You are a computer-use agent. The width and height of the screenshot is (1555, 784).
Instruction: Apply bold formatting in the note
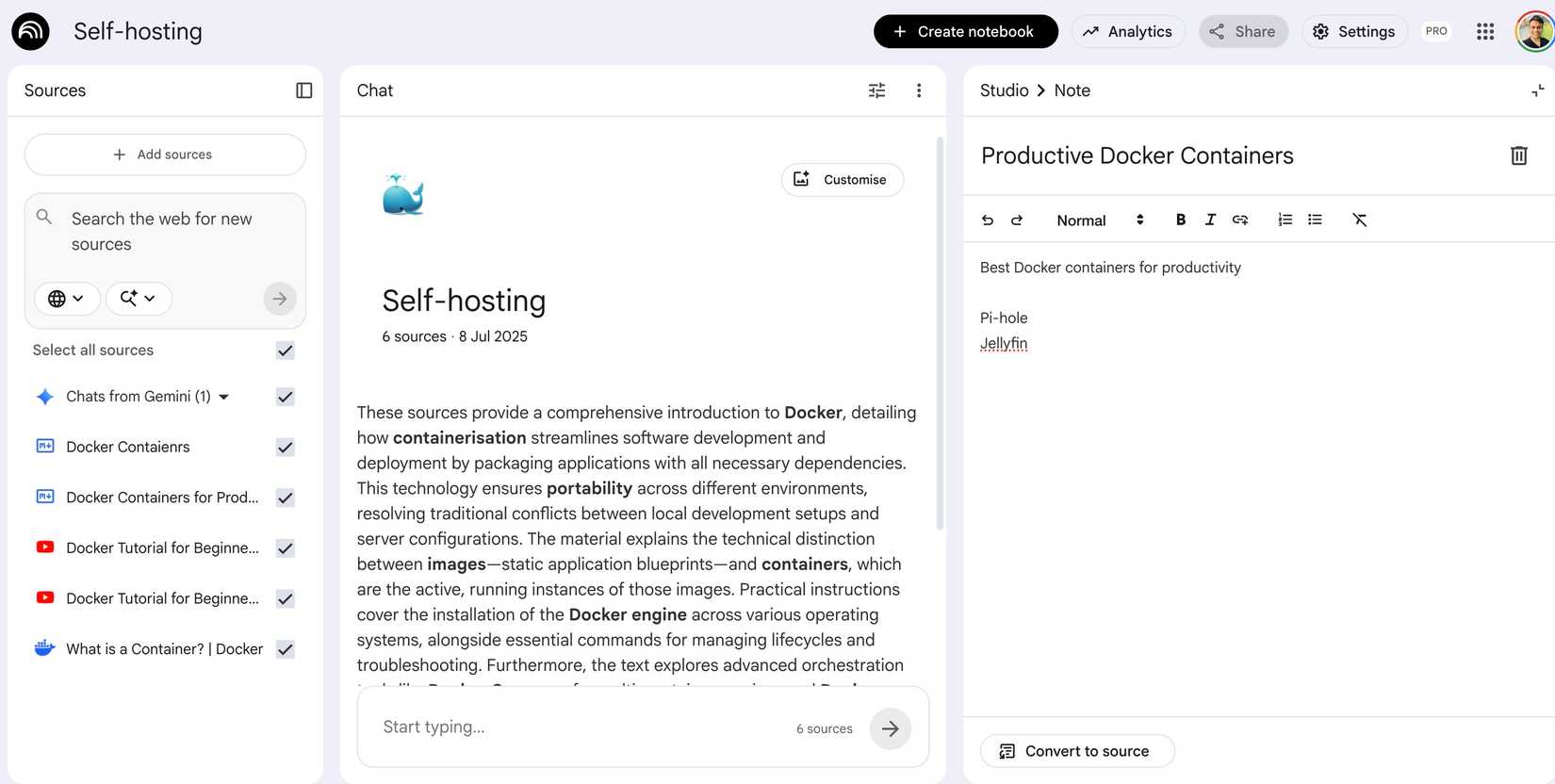(1180, 220)
